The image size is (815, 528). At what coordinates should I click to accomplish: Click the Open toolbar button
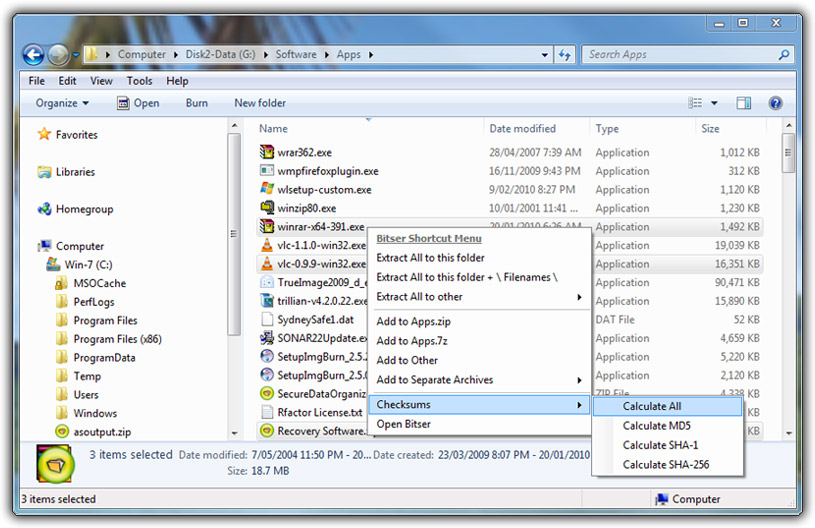138,103
